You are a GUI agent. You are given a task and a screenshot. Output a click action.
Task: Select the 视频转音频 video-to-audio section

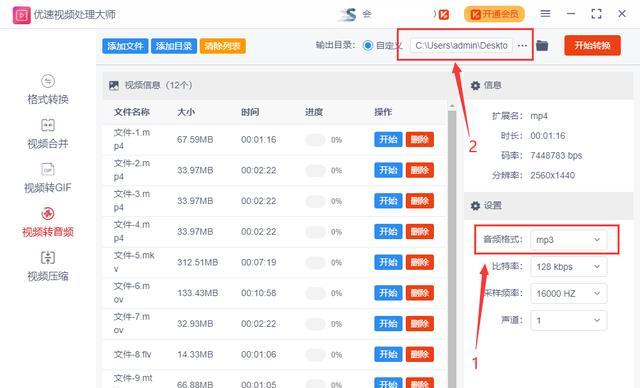coord(48,222)
